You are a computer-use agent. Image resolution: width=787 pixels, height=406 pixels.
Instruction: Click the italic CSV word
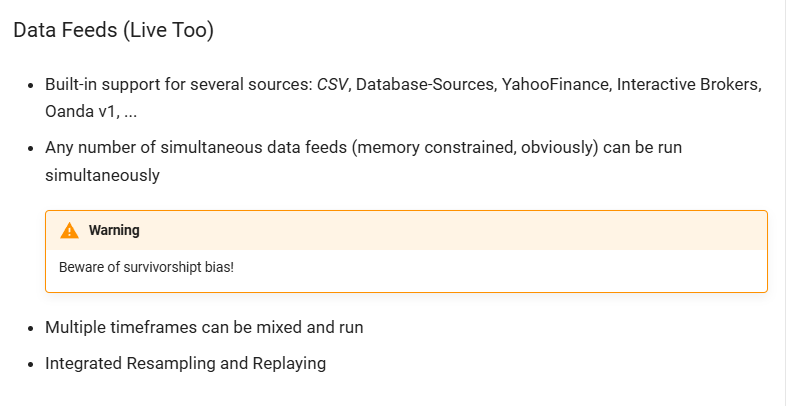pos(331,84)
